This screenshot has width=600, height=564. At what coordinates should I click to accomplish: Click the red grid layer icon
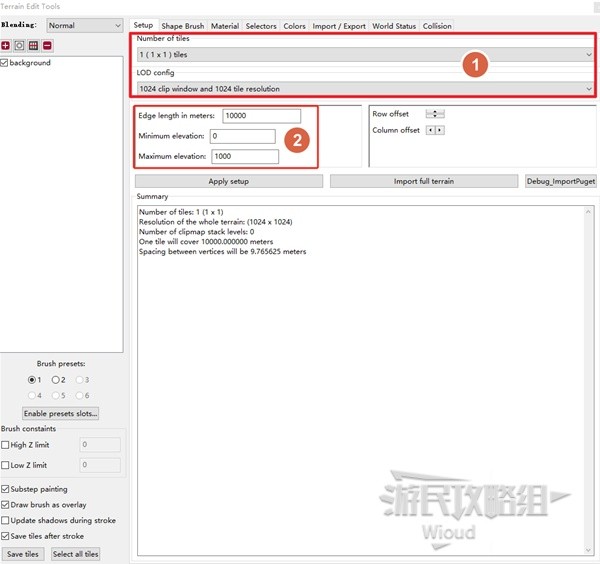coord(33,46)
